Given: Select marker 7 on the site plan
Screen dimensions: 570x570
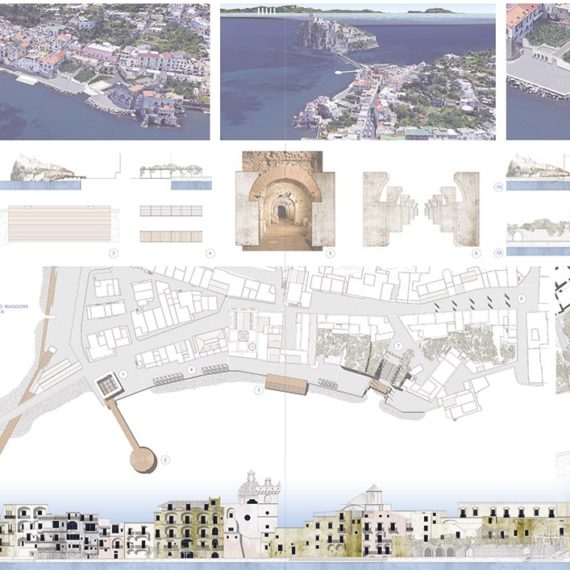Looking at the screenshot, I should [399, 346].
